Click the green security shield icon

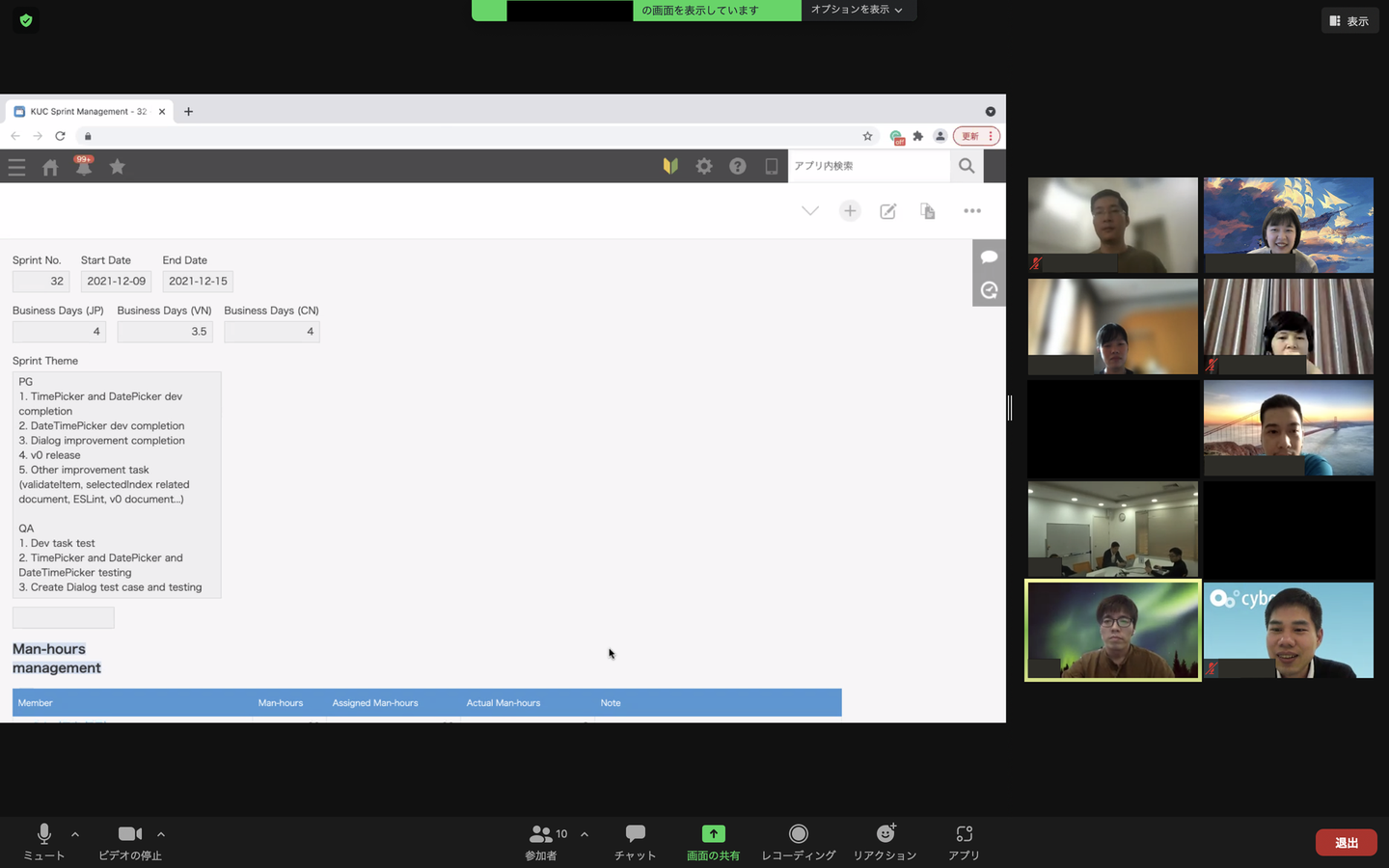pyautogui.click(x=26, y=20)
